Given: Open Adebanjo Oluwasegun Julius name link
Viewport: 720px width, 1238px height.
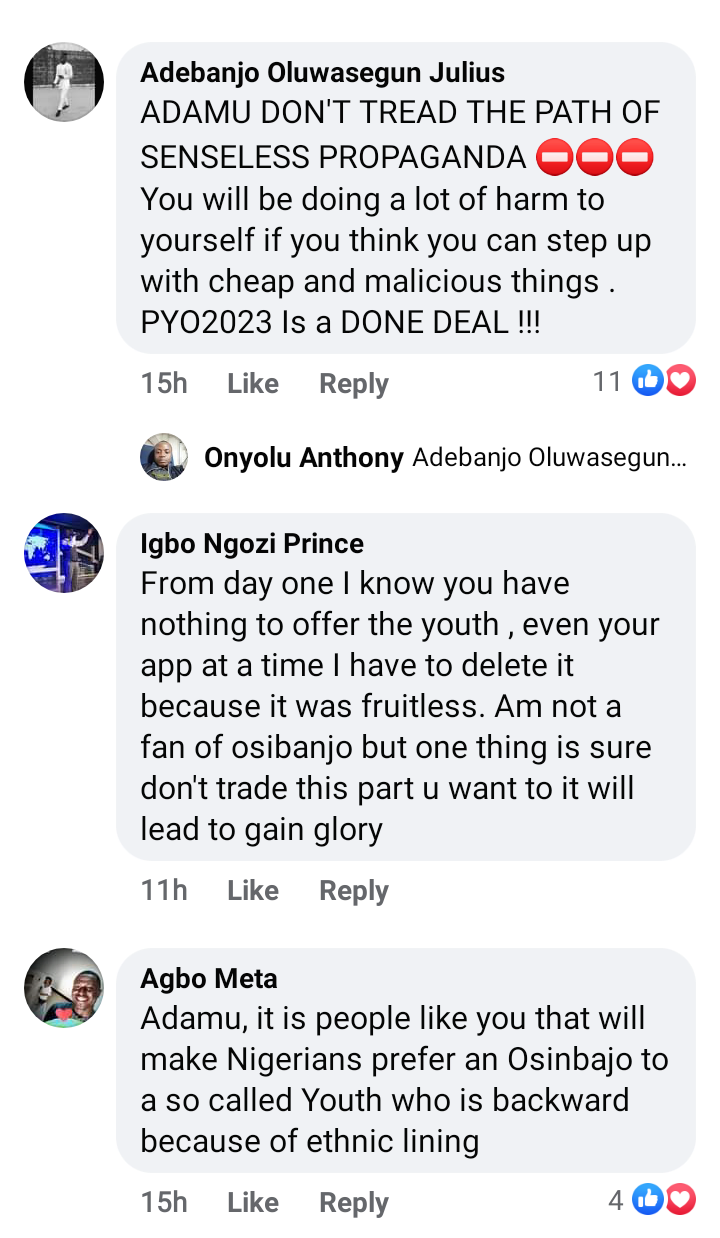Looking at the screenshot, I should coord(322,72).
